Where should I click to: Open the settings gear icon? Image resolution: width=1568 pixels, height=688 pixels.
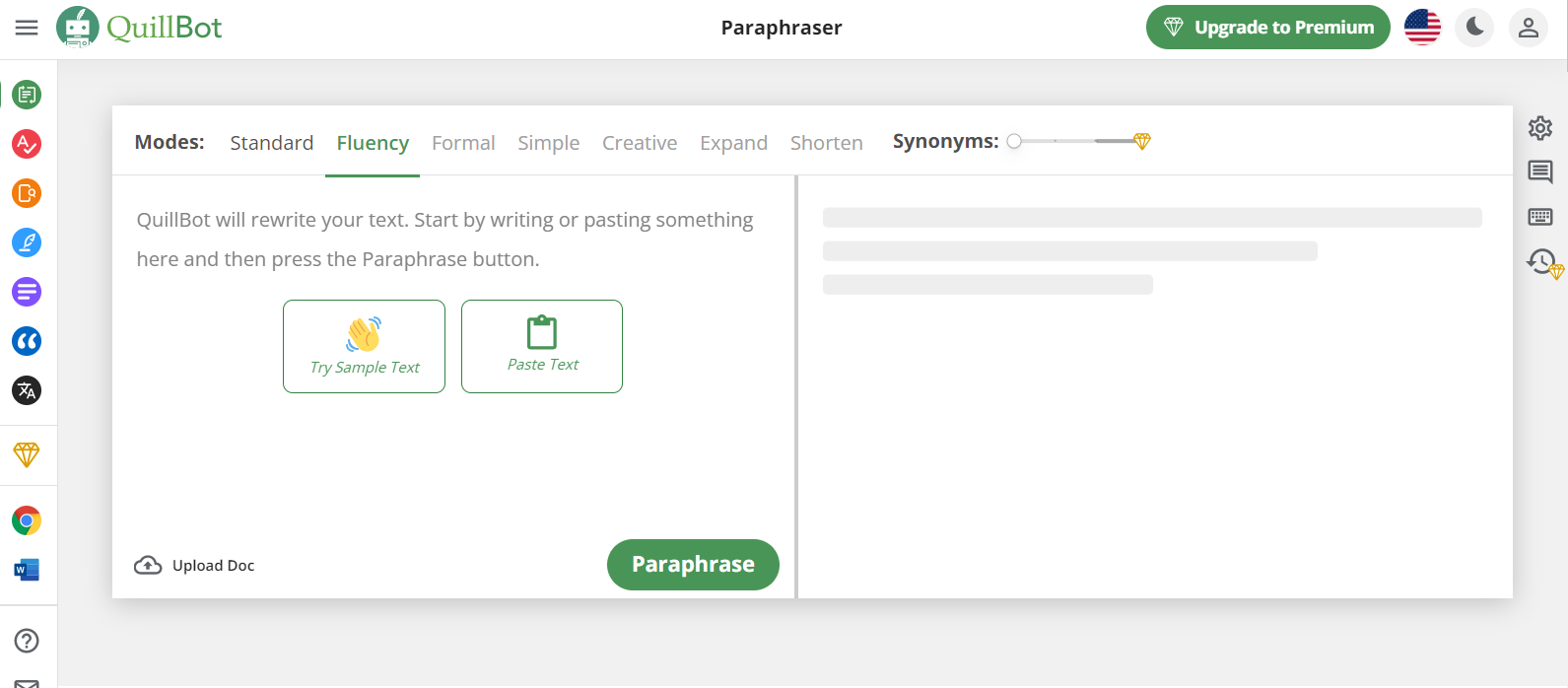(1540, 128)
